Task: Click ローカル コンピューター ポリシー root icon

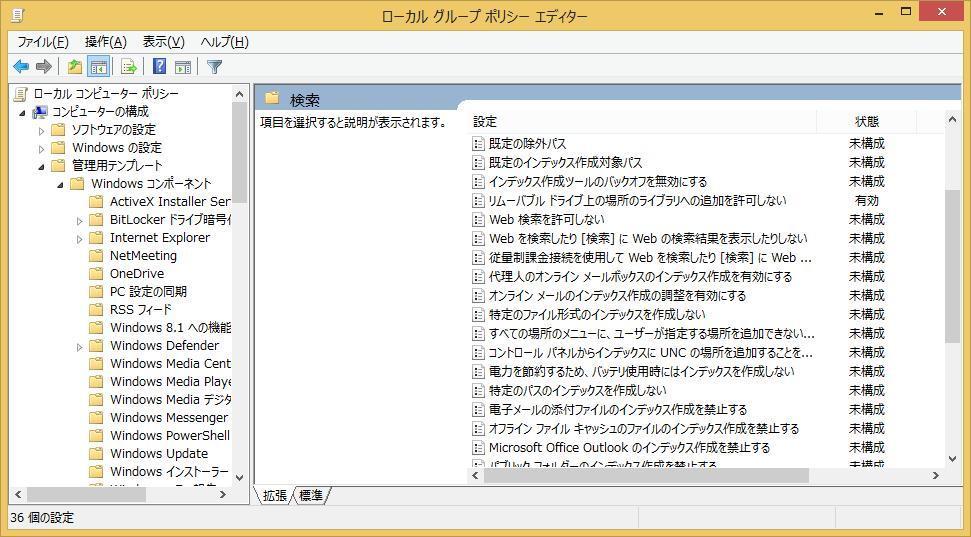Action: tap(21, 94)
